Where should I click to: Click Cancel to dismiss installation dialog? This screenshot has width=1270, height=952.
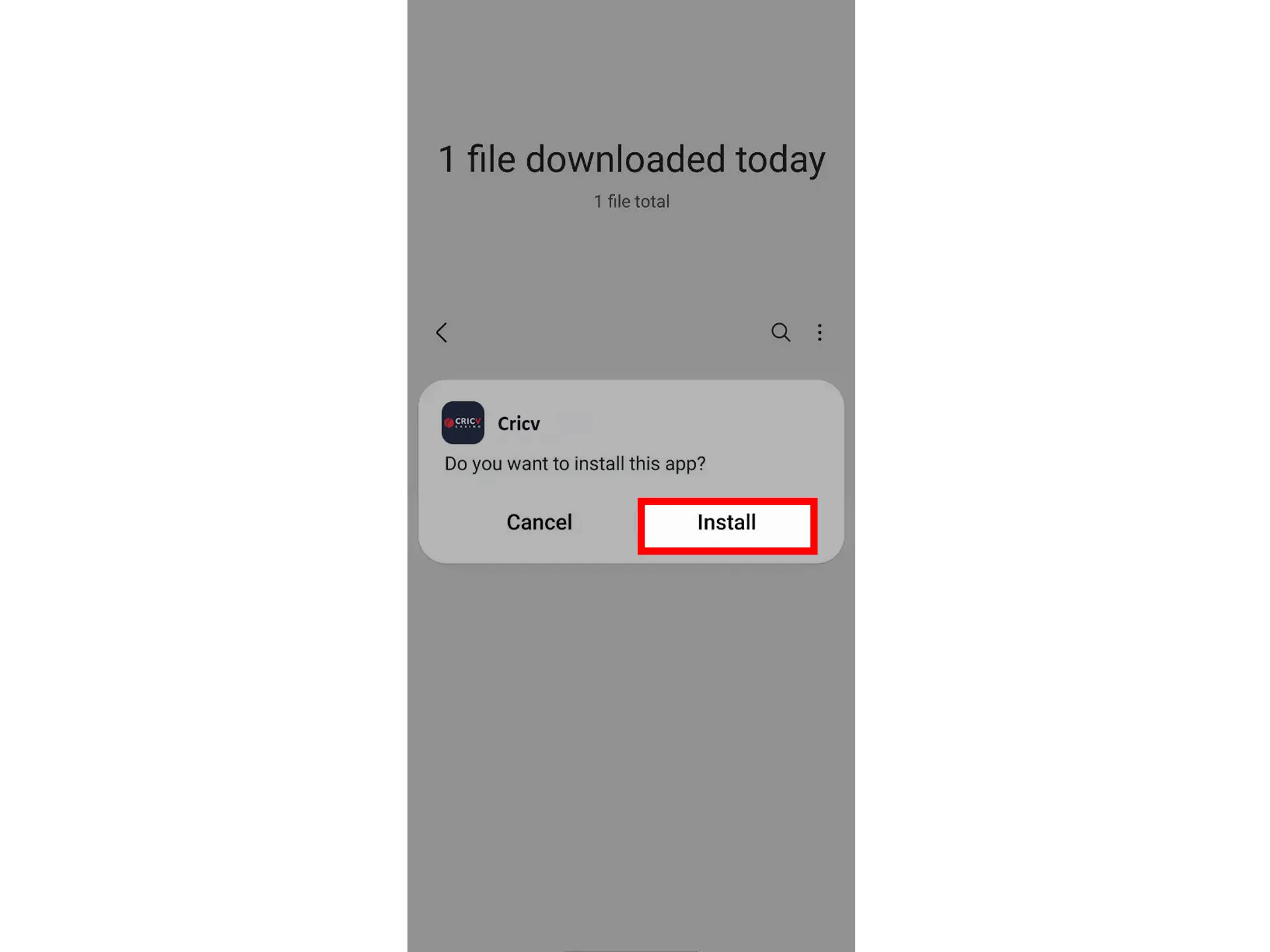click(x=540, y=521)
